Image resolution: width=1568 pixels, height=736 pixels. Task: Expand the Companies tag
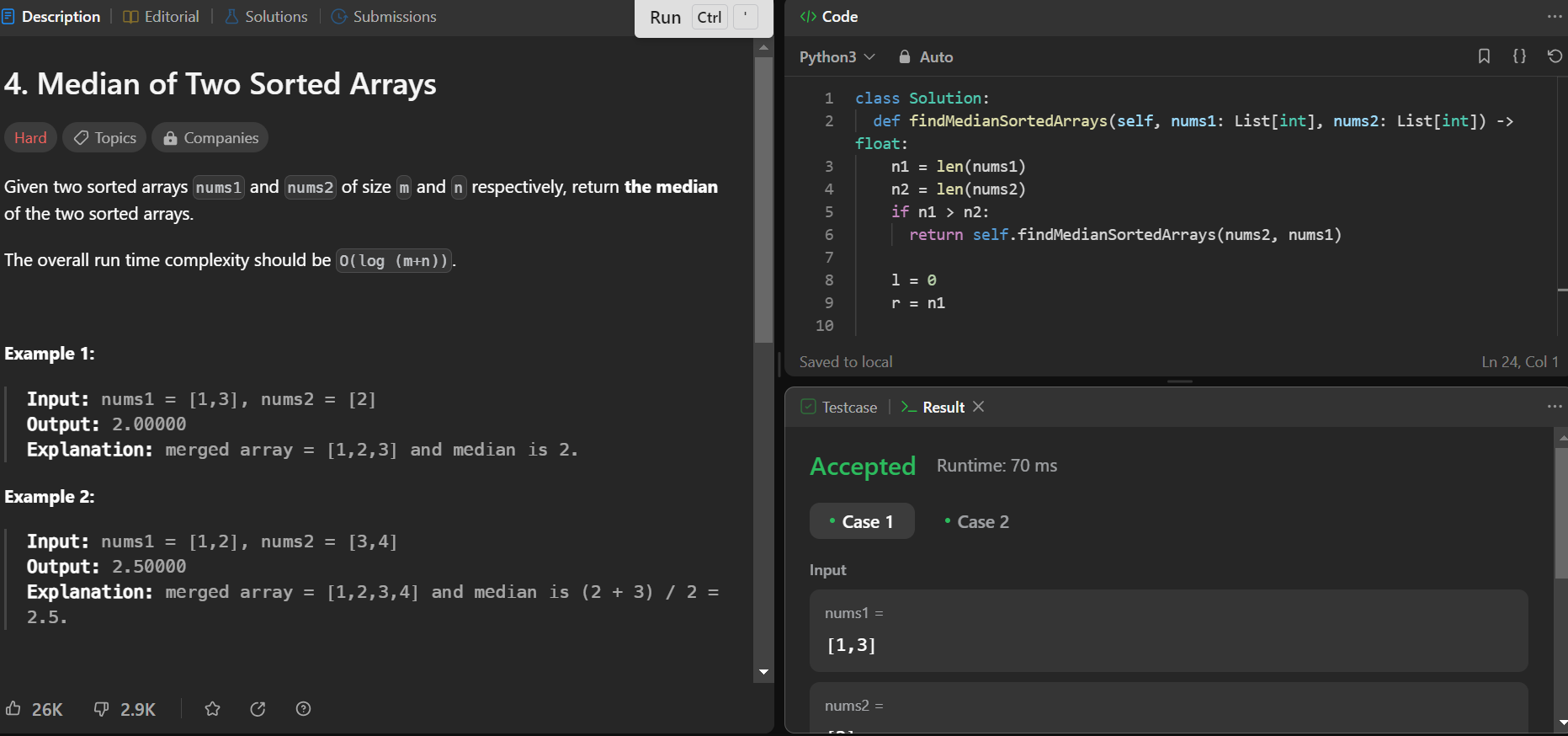[210, 137]
